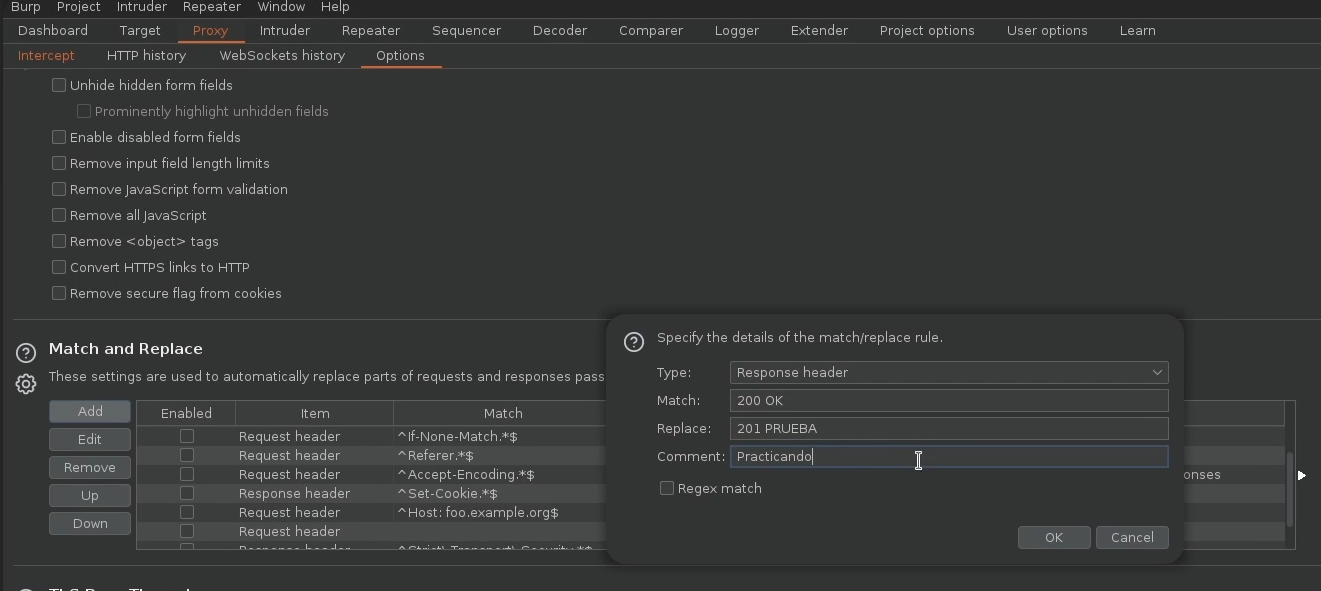Click the Match and Replace help icon
The width and height of the screenshot is (1321, 591).
[x=26, y=352]
